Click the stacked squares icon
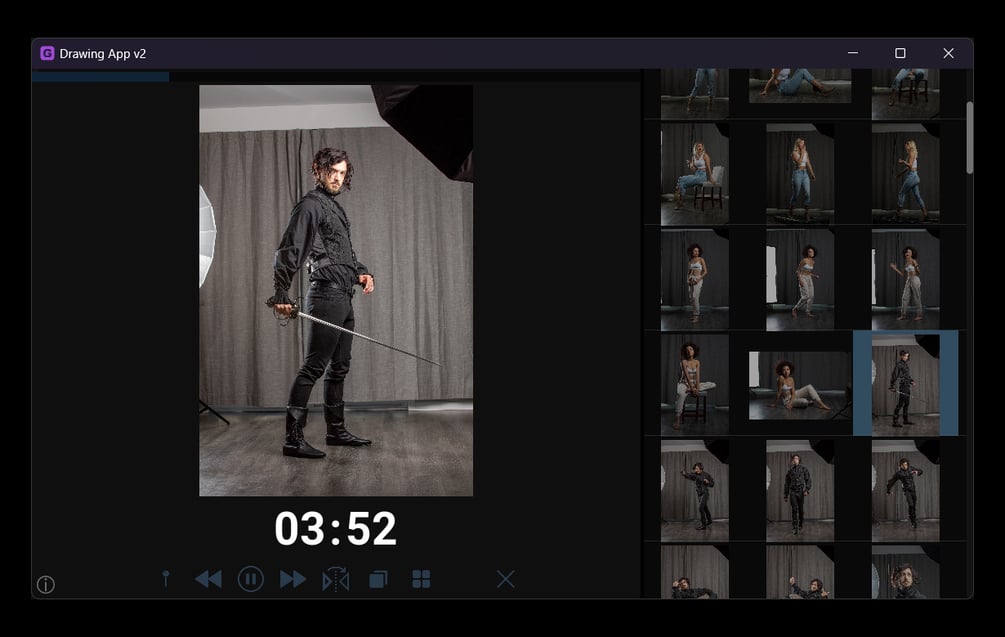Screen dimensions: 1005x637 [x=378, y=579]
